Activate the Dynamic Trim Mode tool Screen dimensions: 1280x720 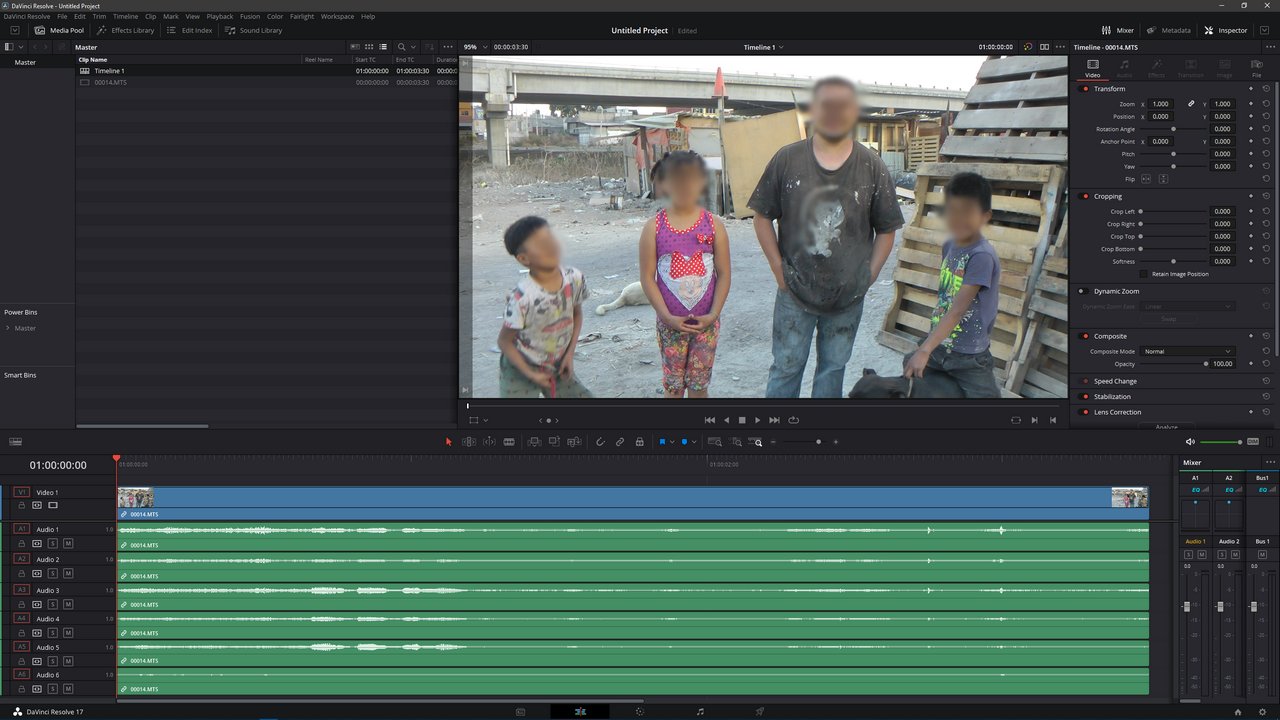click(x=489, y=441)
